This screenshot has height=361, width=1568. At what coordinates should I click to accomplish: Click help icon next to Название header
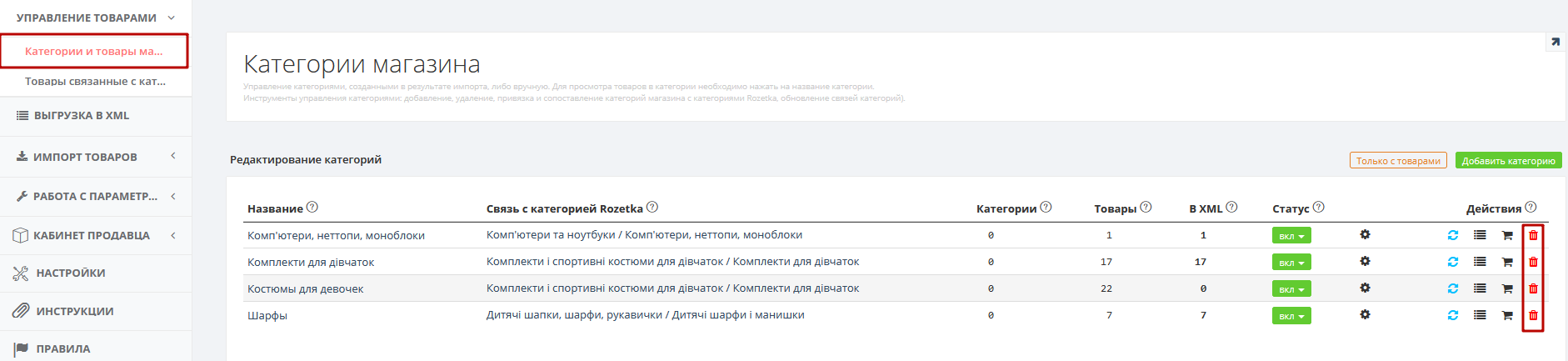[312, 208]
